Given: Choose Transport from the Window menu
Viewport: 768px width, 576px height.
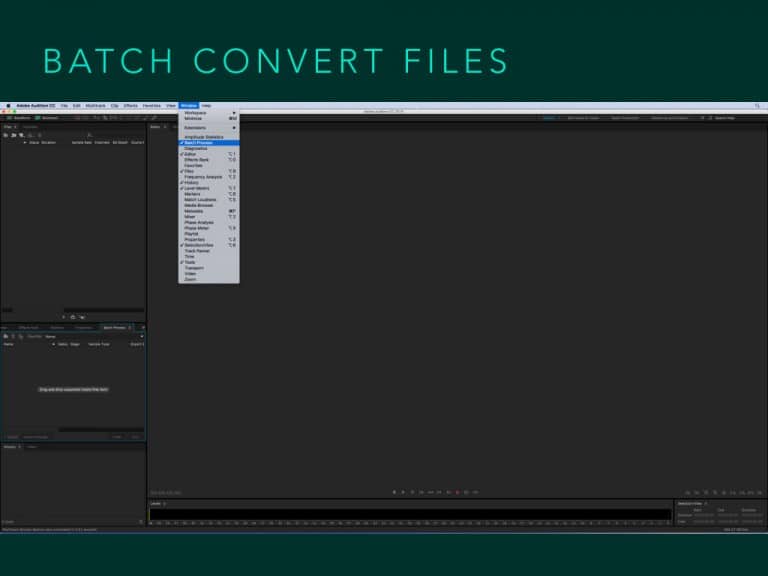Looking at the screenshot, I should coord(209,268).
